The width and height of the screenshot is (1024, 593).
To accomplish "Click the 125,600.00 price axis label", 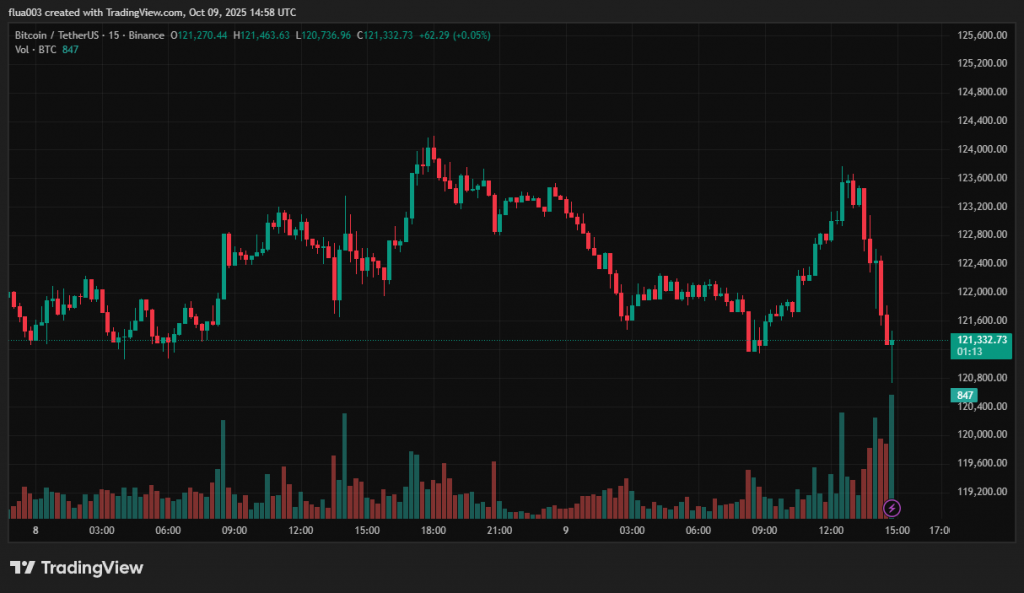I will point(981,35).
